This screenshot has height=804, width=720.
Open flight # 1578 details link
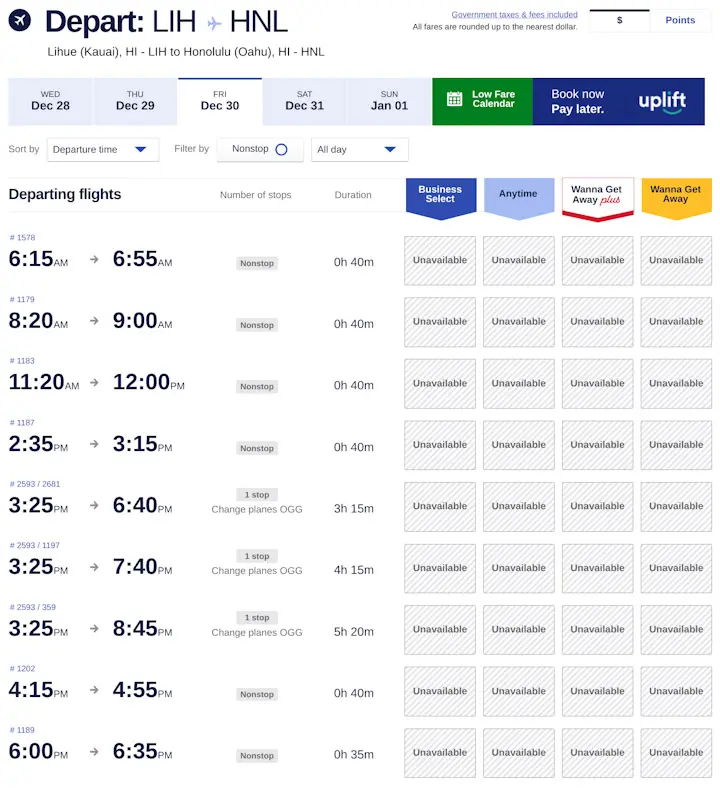tap(23, 237)
